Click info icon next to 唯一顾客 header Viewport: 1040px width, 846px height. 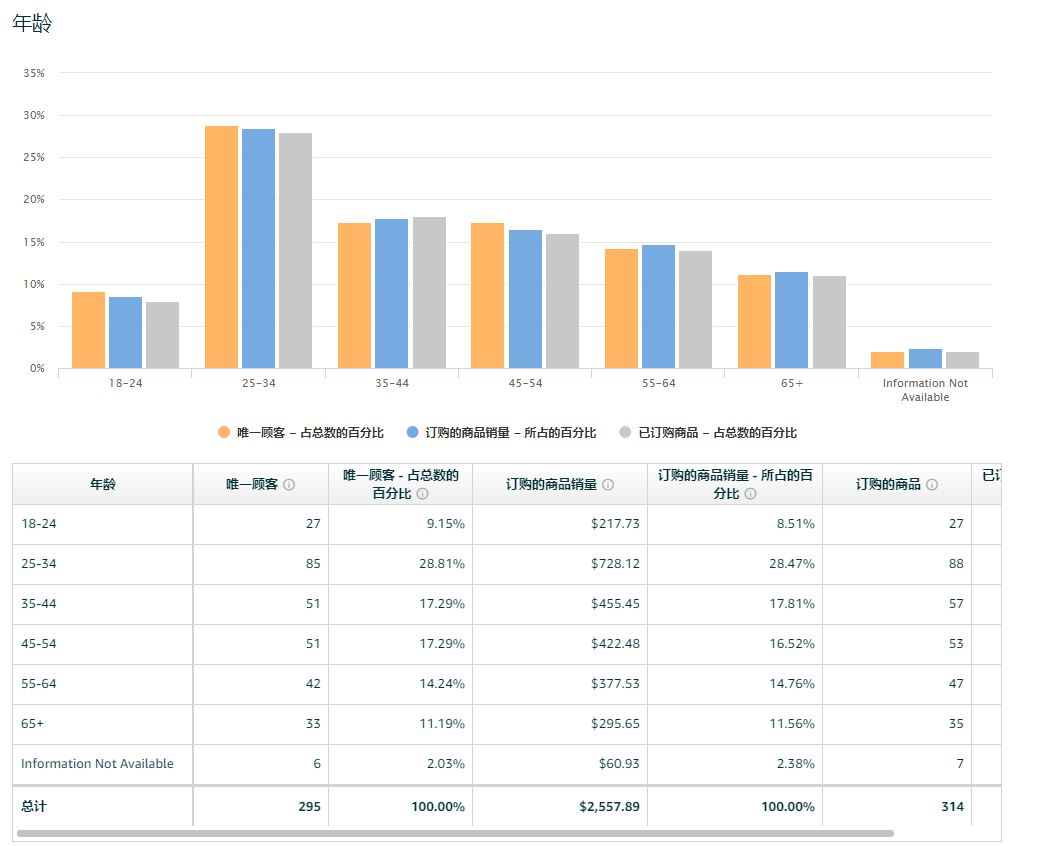coord(289,485)
